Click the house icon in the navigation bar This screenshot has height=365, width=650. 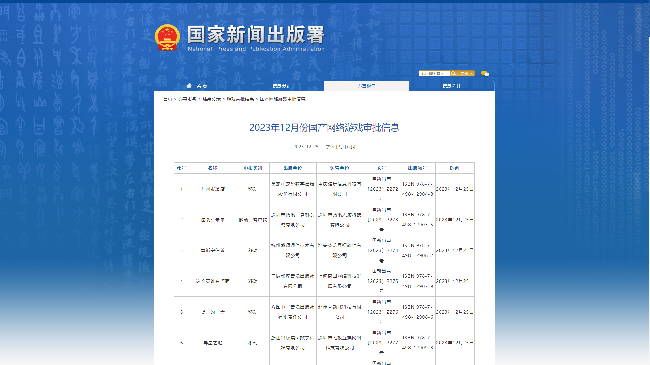pos(189,86)
